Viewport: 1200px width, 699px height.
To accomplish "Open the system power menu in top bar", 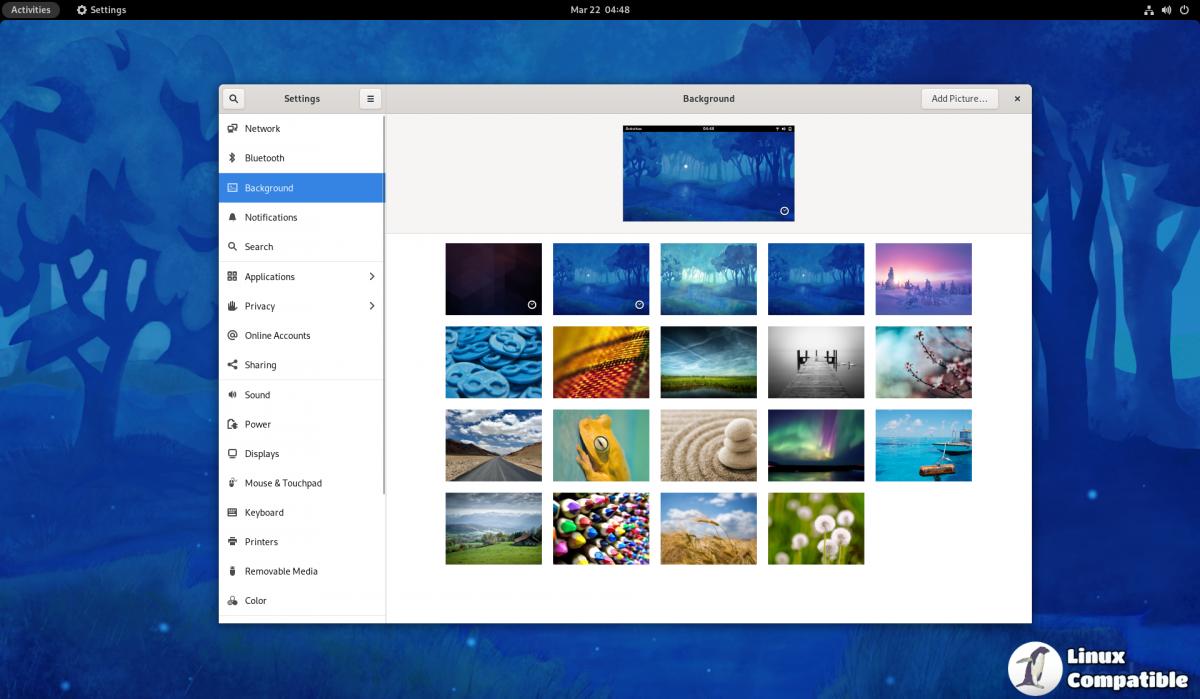I will [x=1184, y=10].
